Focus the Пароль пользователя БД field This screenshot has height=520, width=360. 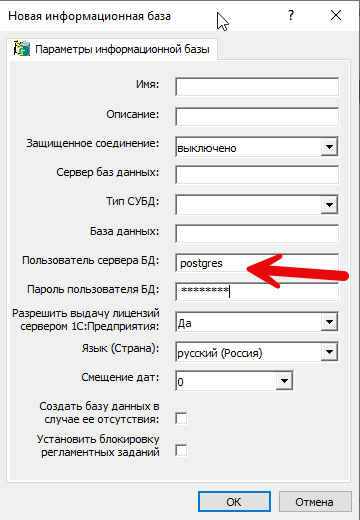[257, 292]
